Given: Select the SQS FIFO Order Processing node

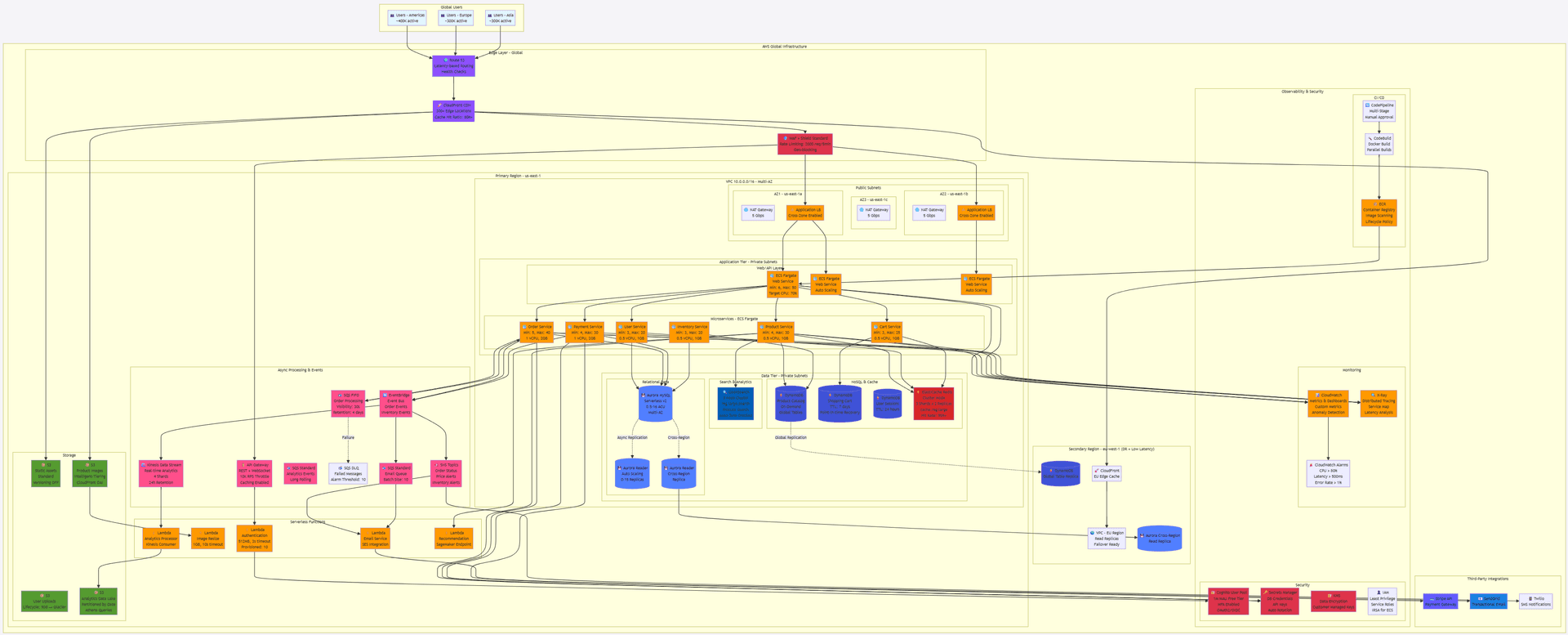Looking at the screenshot, I should [x=348, y=404].
